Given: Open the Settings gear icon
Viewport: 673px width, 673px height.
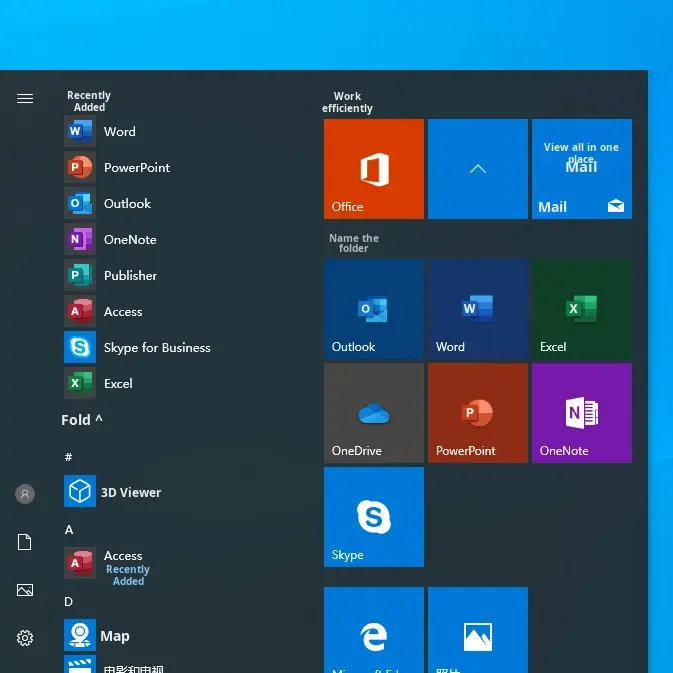Looking at the screenshot, I should (25, 638).
